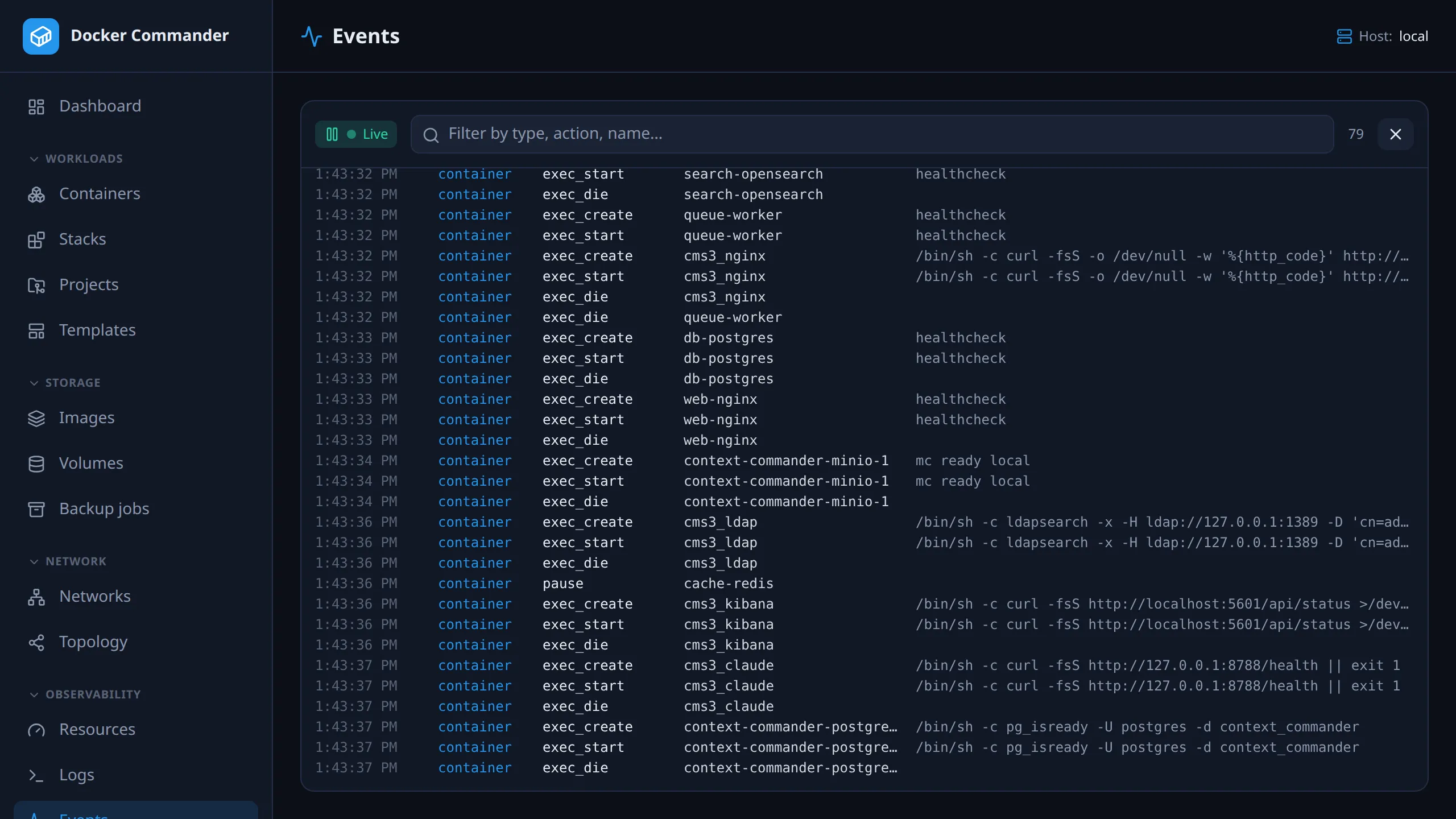Collapse the STORAGE section

[65, 383]
